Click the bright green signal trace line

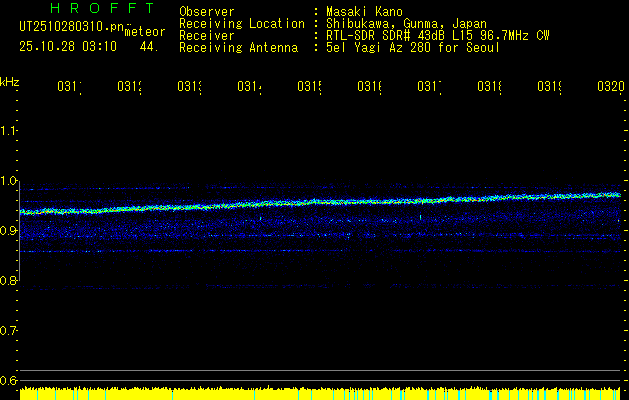point(320,202)
